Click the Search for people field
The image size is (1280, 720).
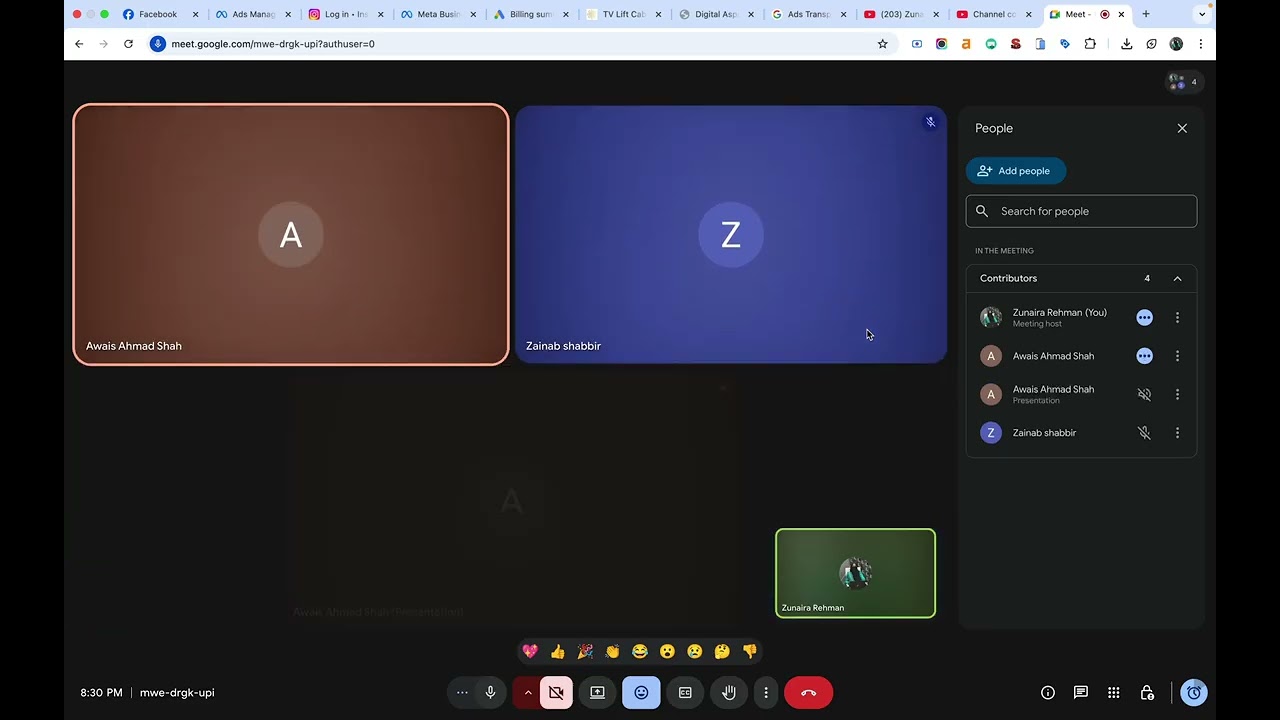coord(1081,211)
